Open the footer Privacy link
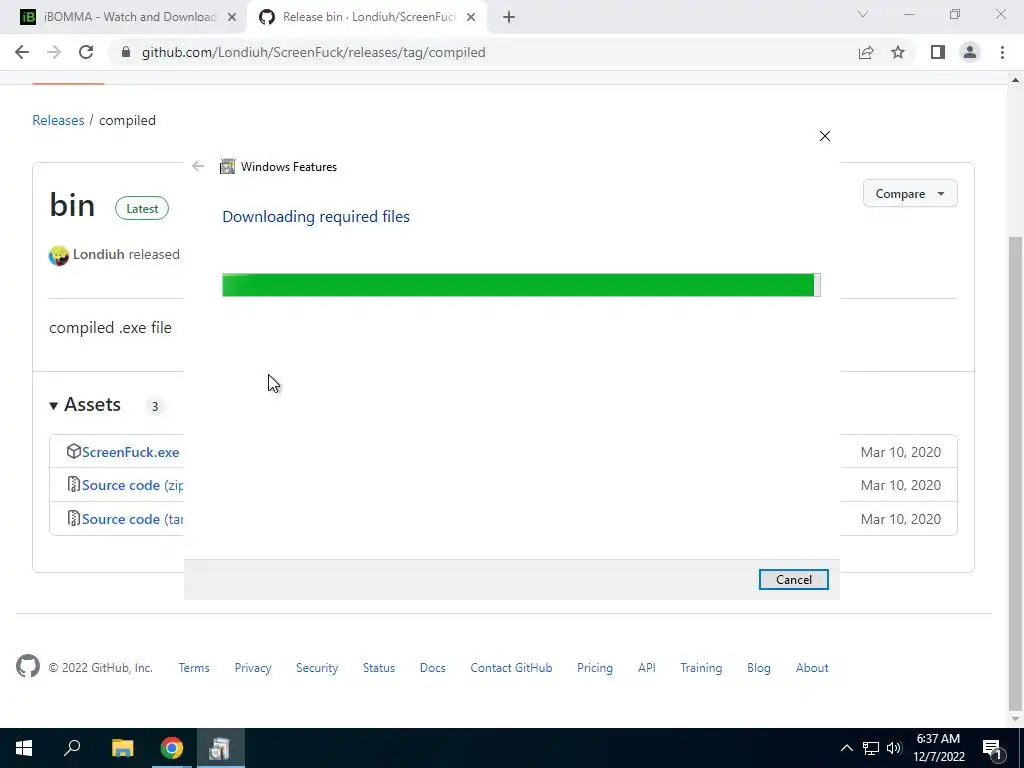Screen dimensions: 1024x768 pos(253,667)
